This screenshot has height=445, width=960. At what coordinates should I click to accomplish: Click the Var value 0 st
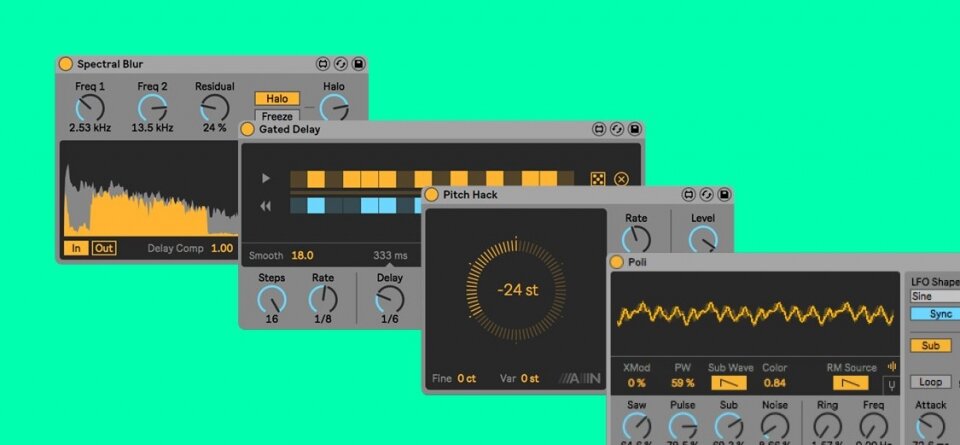[x=530, y=378]
